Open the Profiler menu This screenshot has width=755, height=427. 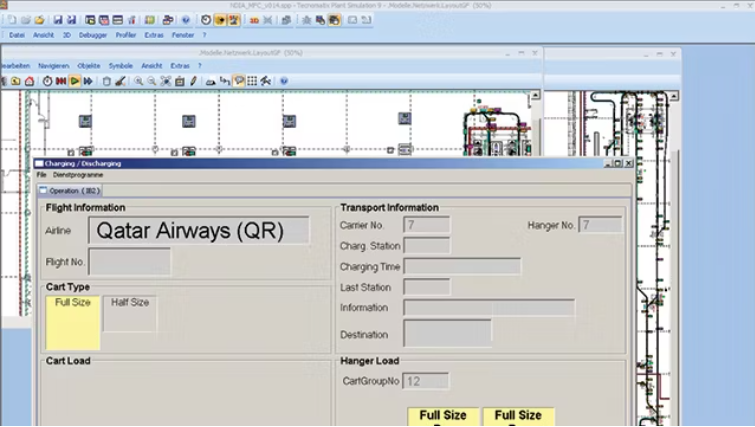(126, 35)
